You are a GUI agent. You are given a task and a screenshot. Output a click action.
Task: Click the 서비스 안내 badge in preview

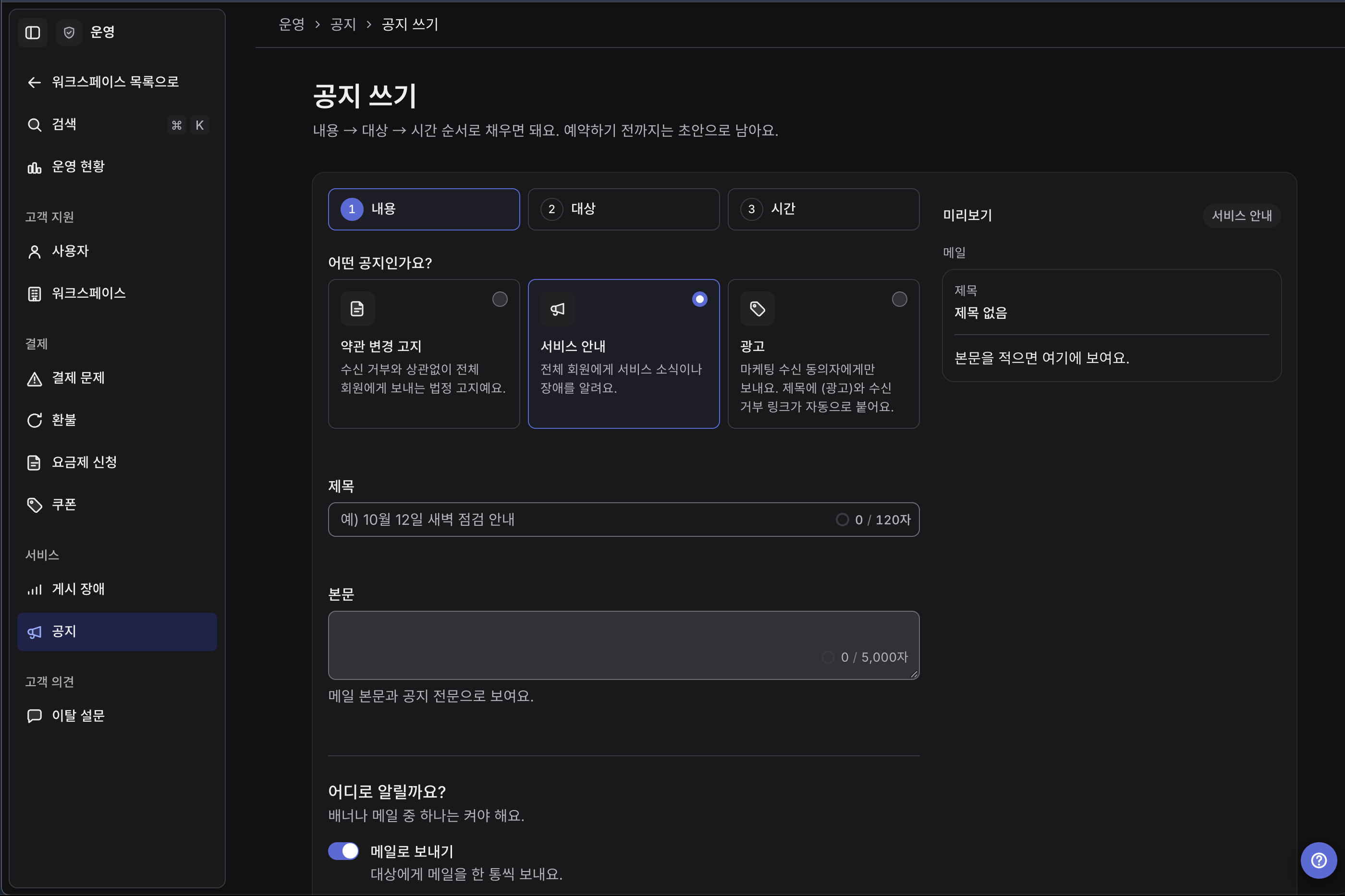(x=1241, y=216)
